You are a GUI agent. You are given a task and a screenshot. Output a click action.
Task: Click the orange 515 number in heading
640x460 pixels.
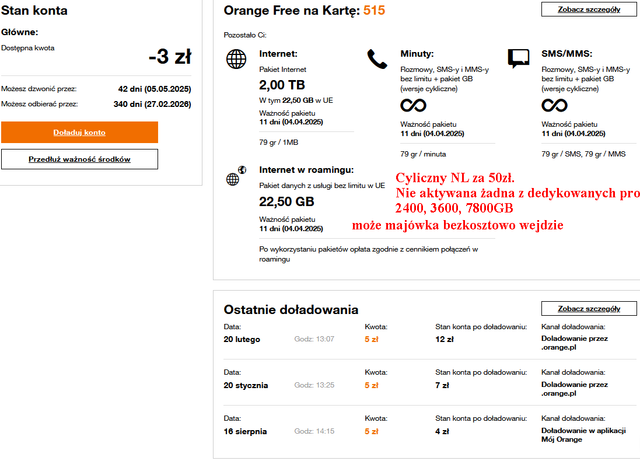click(374, 10)
